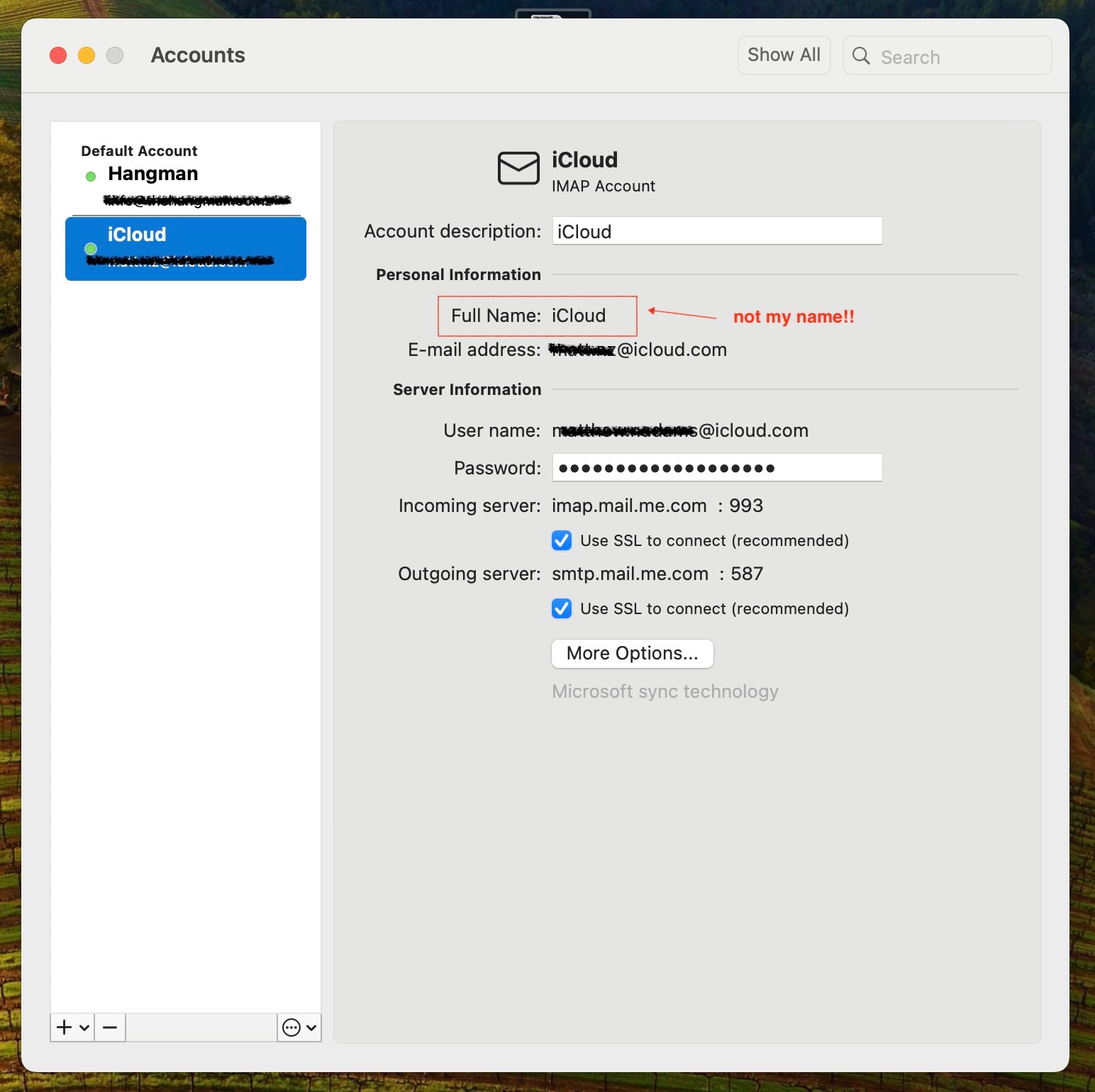Open the ellipsis actions menu icon
This screenshot has height=1092, width=1095.
pos(291,1027)
